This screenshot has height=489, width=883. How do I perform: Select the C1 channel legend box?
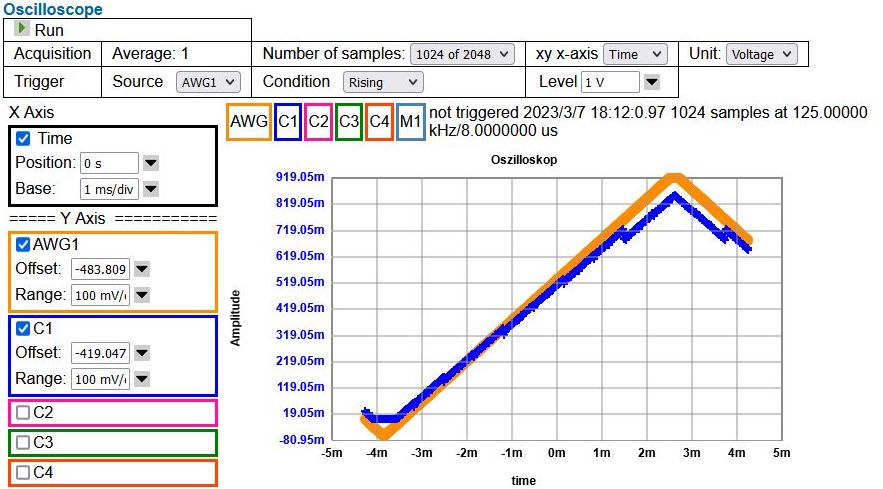pyautogui.click(x=288, y=121)
